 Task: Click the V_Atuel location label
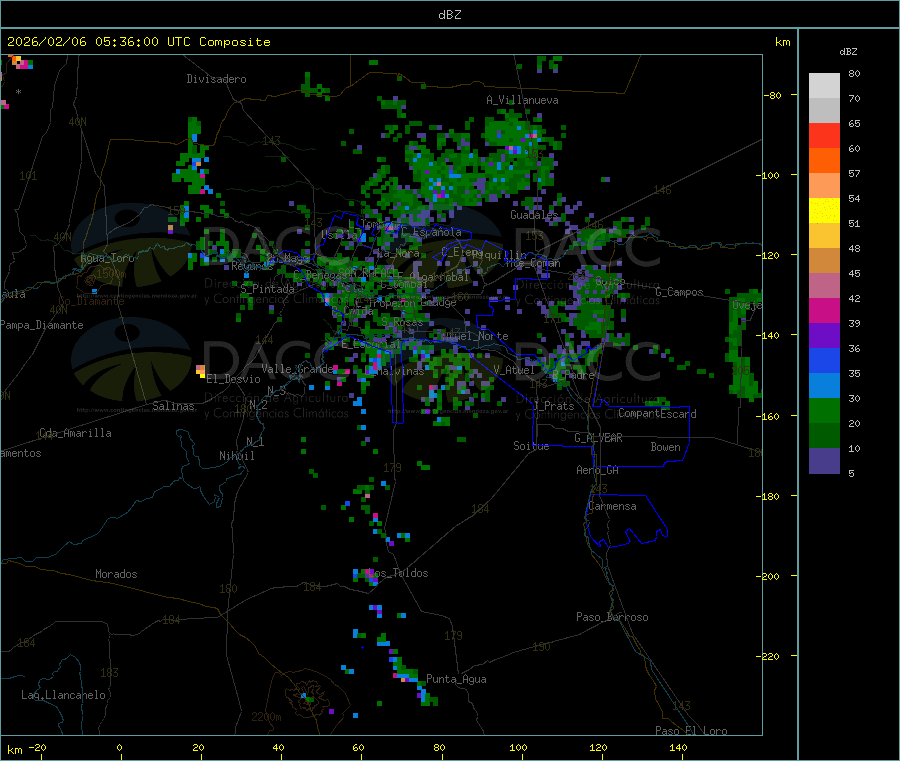click(514, 370)
